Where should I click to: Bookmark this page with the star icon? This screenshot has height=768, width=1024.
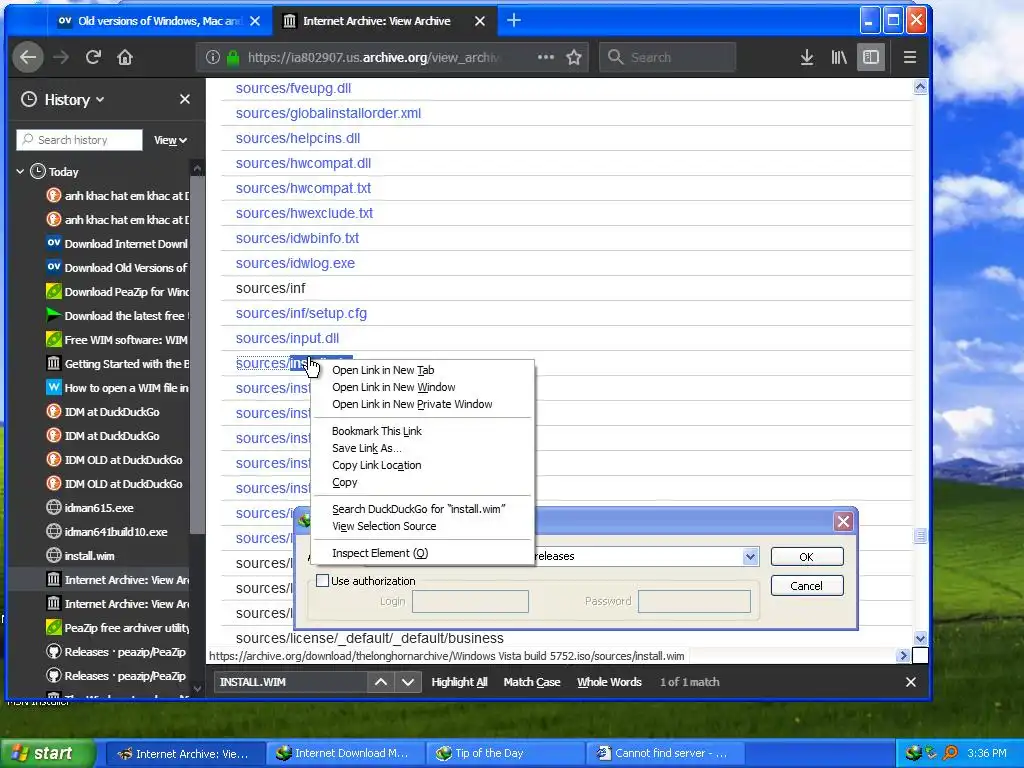coord(574,57)
